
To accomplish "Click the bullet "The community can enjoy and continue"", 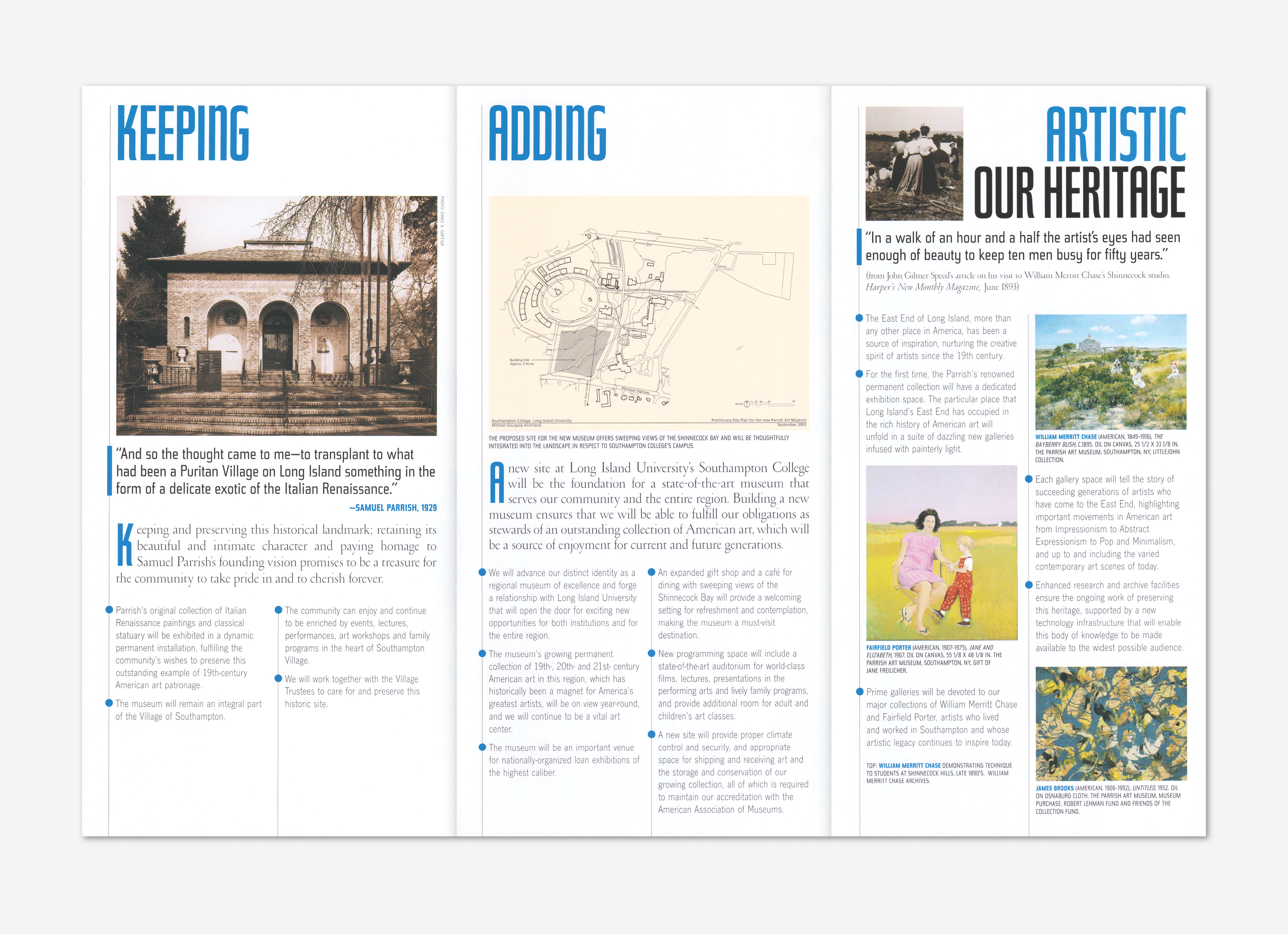I will pos(357,635).
